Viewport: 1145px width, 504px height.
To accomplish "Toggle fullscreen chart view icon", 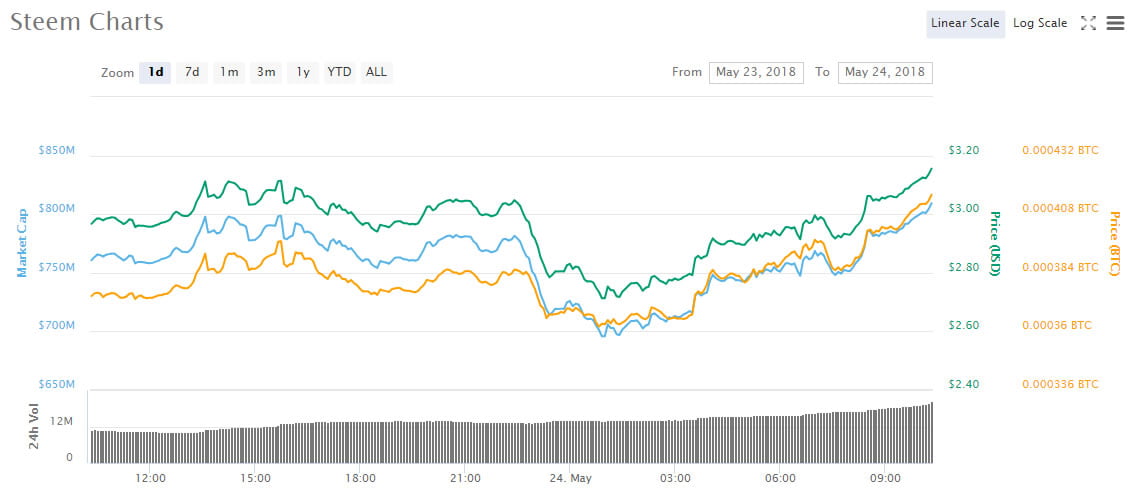I will 1088,23.
